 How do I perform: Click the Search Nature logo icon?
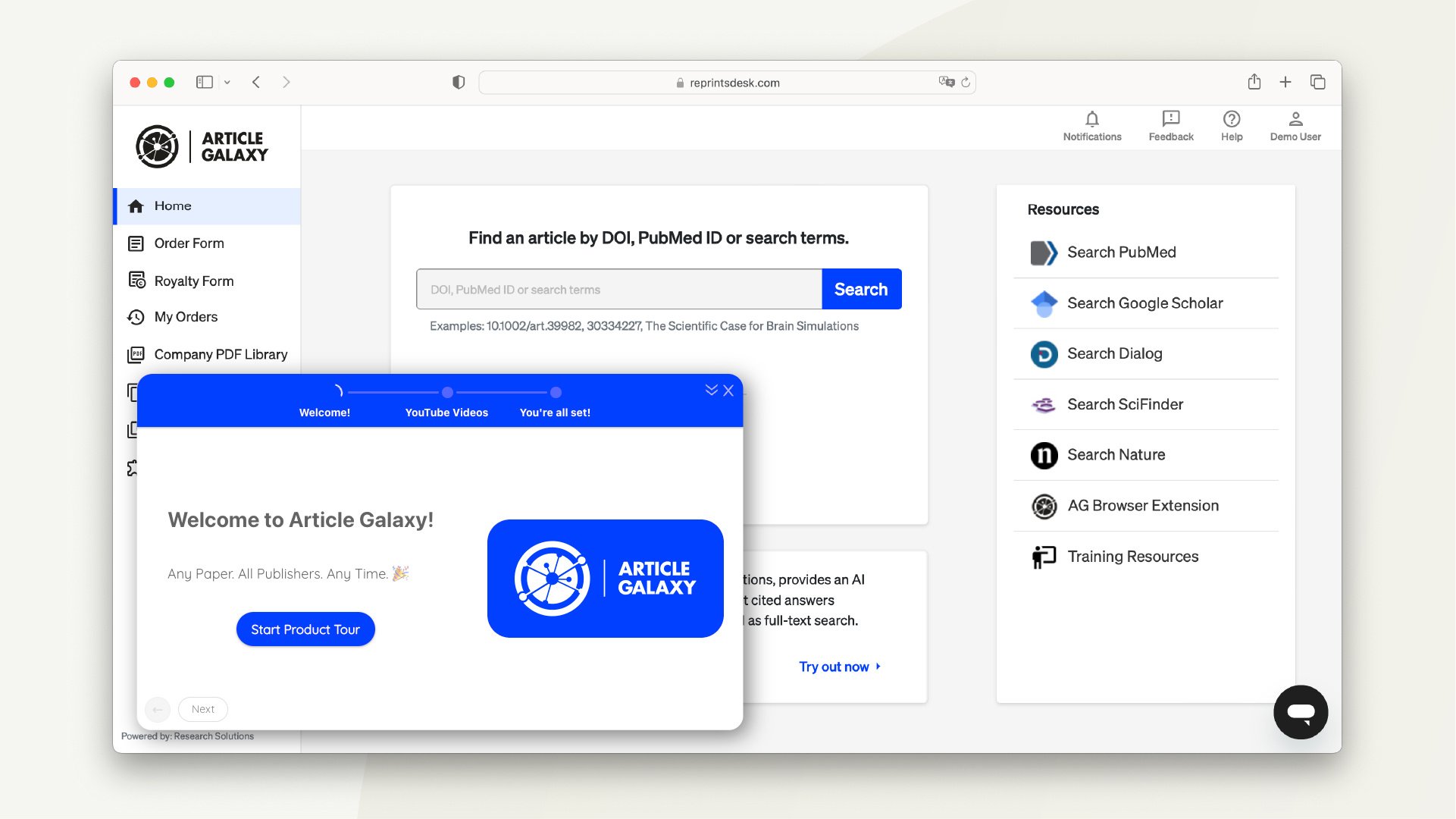pos(1043,455)
